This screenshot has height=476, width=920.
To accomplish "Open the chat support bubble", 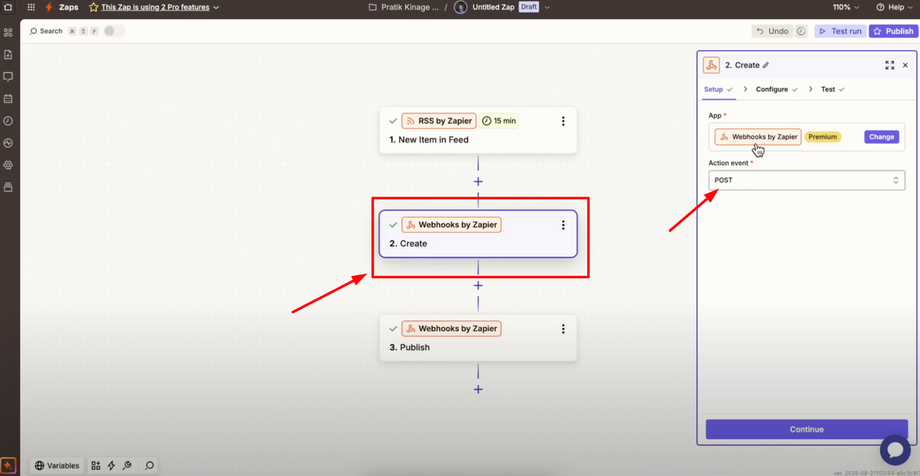I will [x=895, y=450].
